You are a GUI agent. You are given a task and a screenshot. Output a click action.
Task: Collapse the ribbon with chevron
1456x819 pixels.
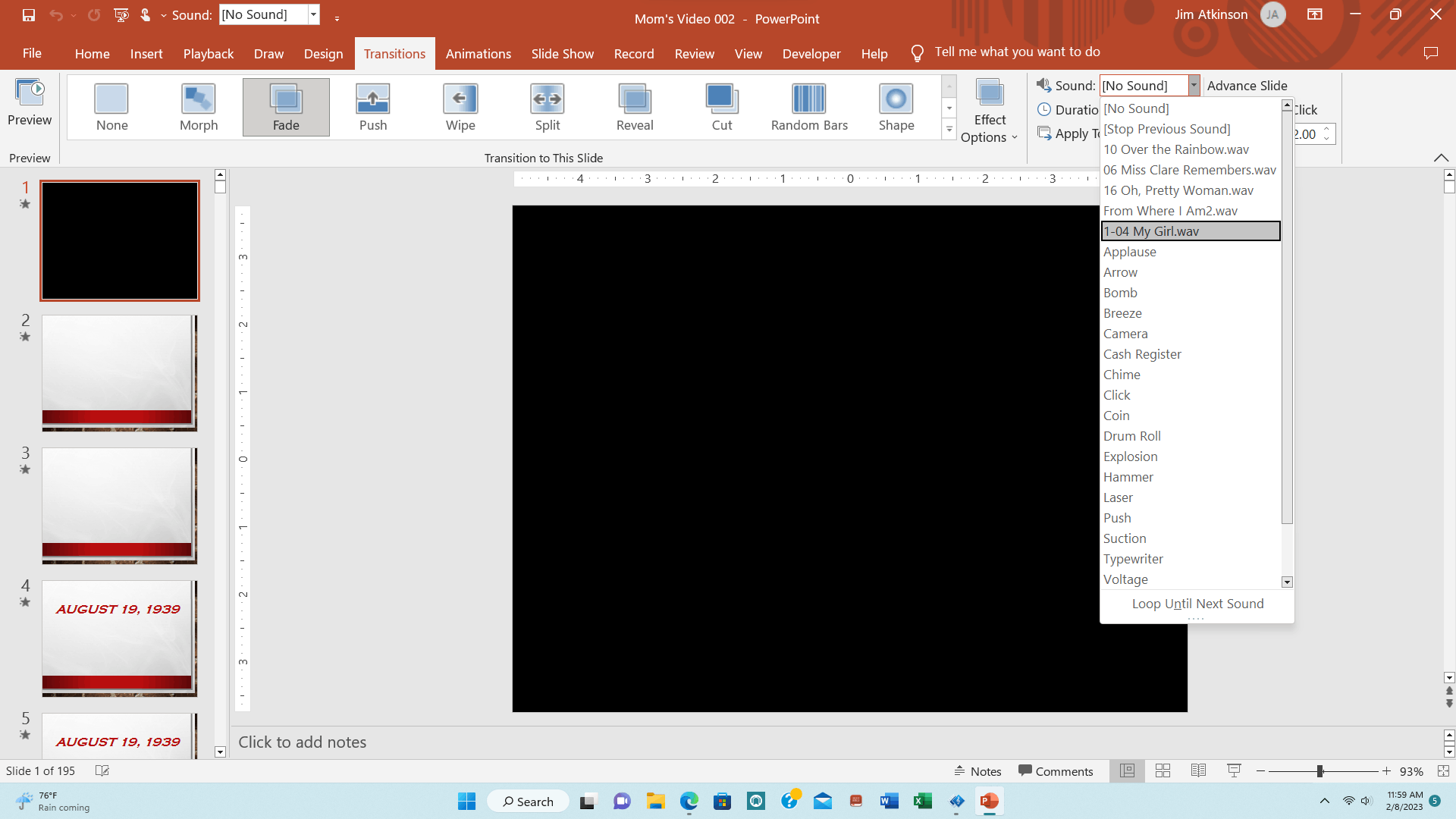[x=1441, y=158]
